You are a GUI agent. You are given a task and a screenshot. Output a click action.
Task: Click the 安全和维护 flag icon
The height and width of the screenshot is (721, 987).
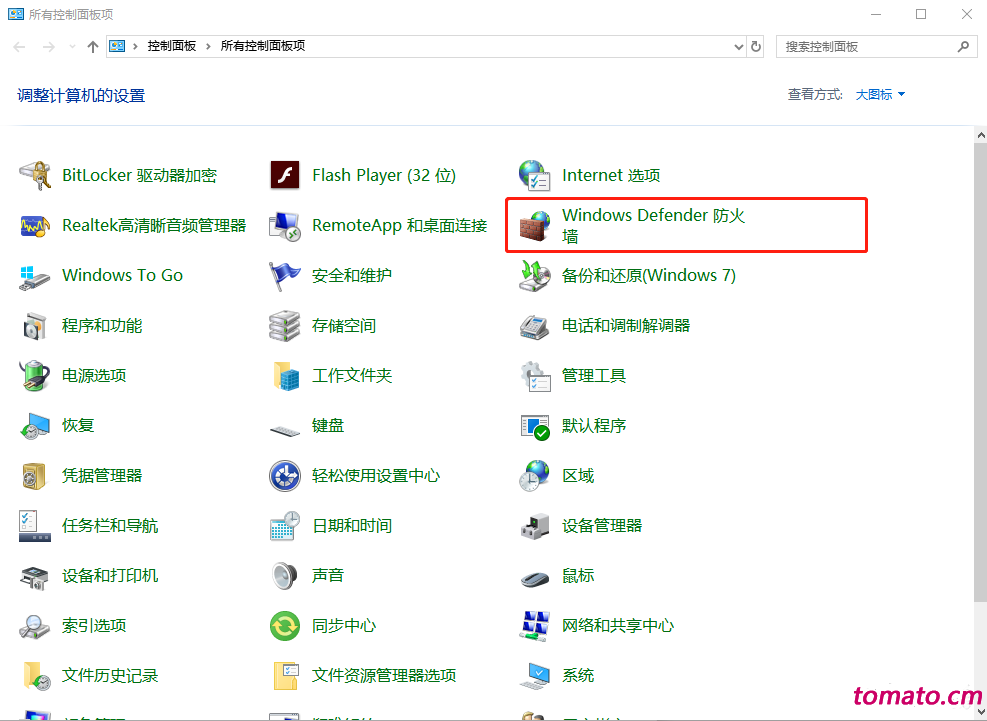(285, 276)
